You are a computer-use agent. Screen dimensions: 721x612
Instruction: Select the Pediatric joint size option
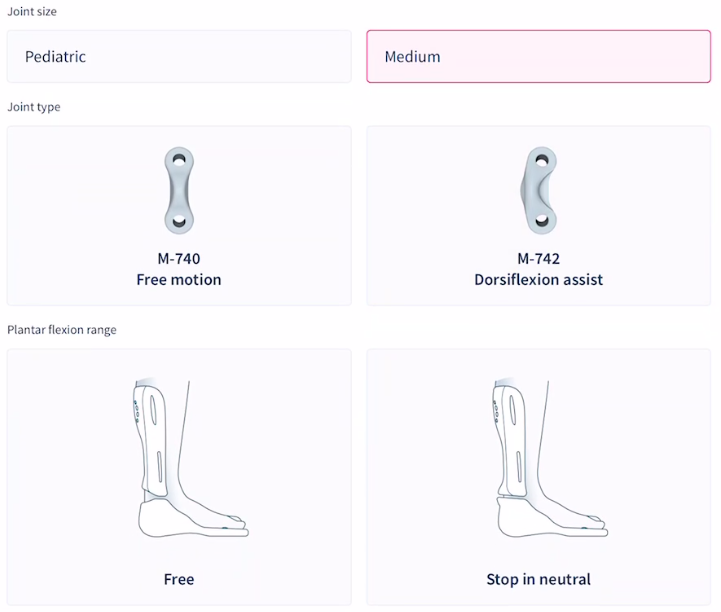179,56
